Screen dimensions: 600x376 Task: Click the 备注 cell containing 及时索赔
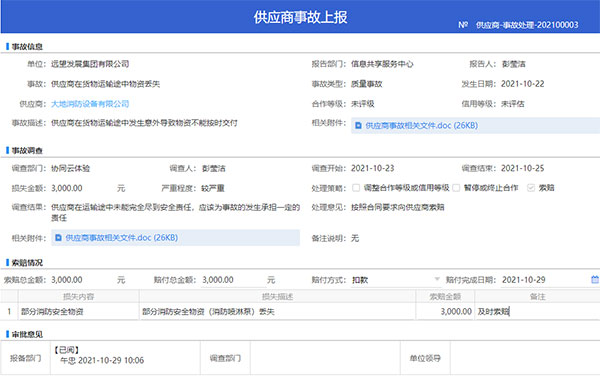[x=537, y=312]
